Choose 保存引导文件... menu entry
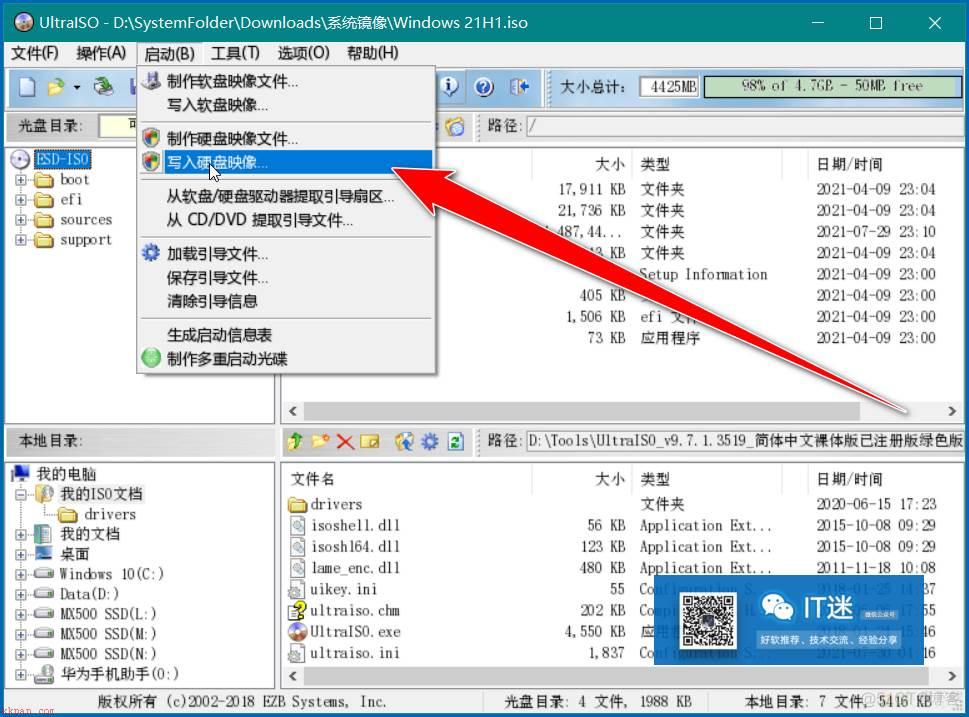This screenshot has width=969, height=717. (x=286, y=278)
